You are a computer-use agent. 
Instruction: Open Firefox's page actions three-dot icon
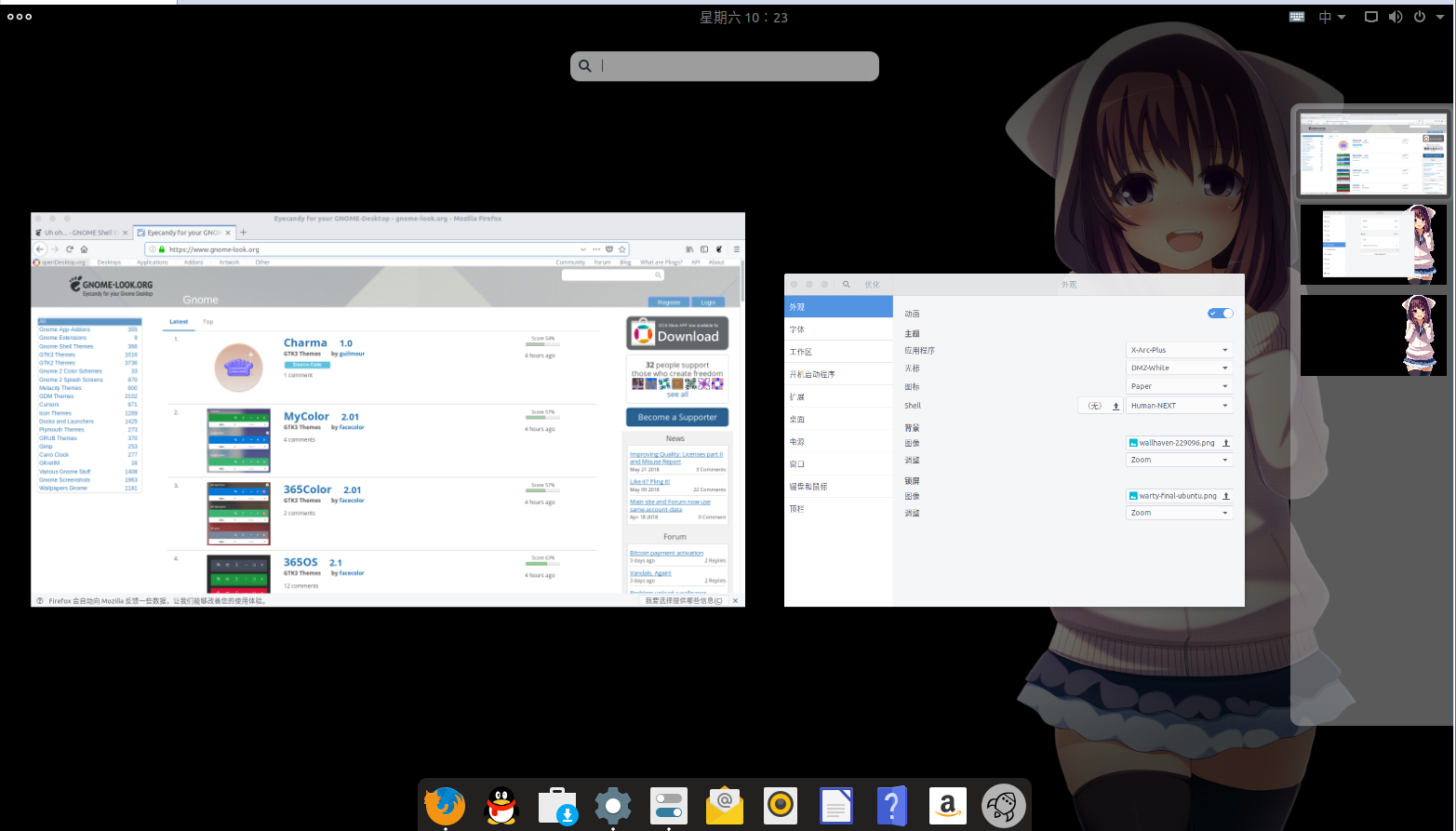pyautogui.click(x=596, y=249)
